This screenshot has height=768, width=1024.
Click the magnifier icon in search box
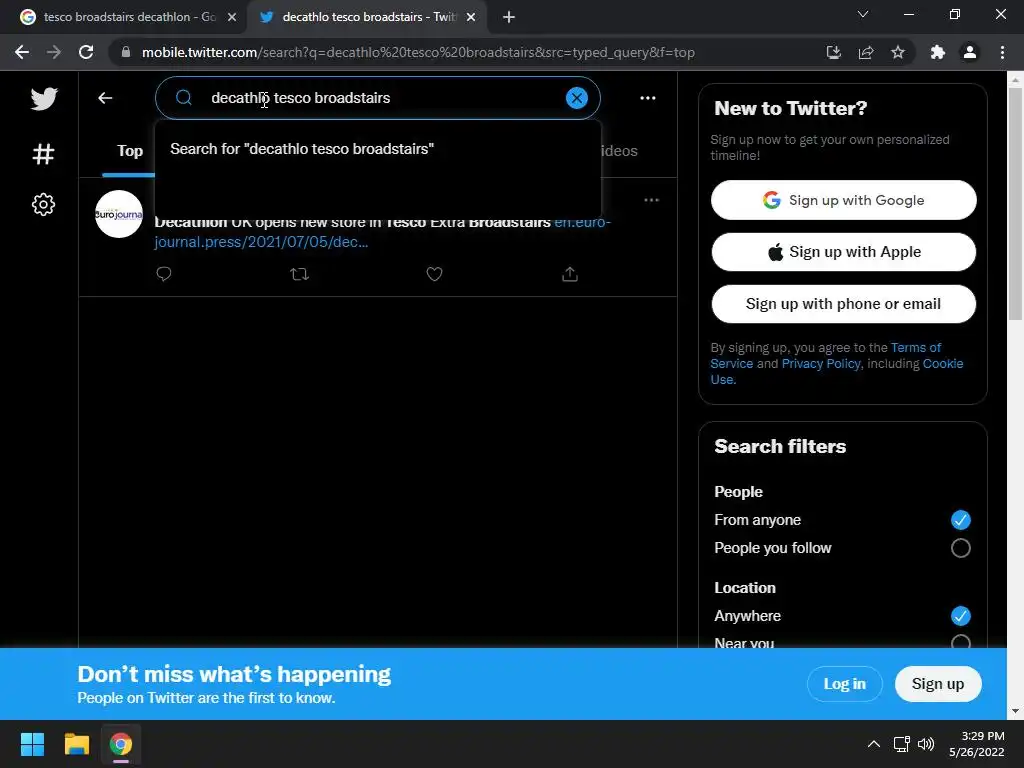pos(184,98)
